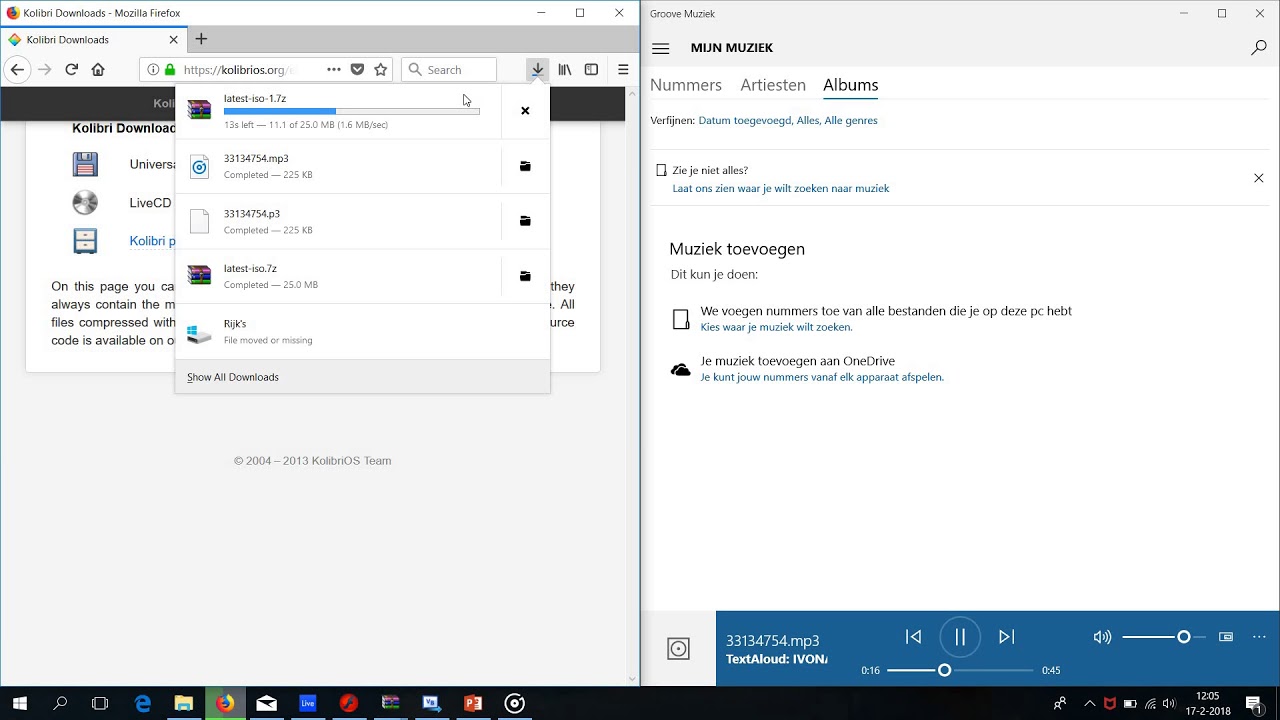1280x720 pixels.
Task: Open Windows taskbar search
Action: tap(60, 704)
